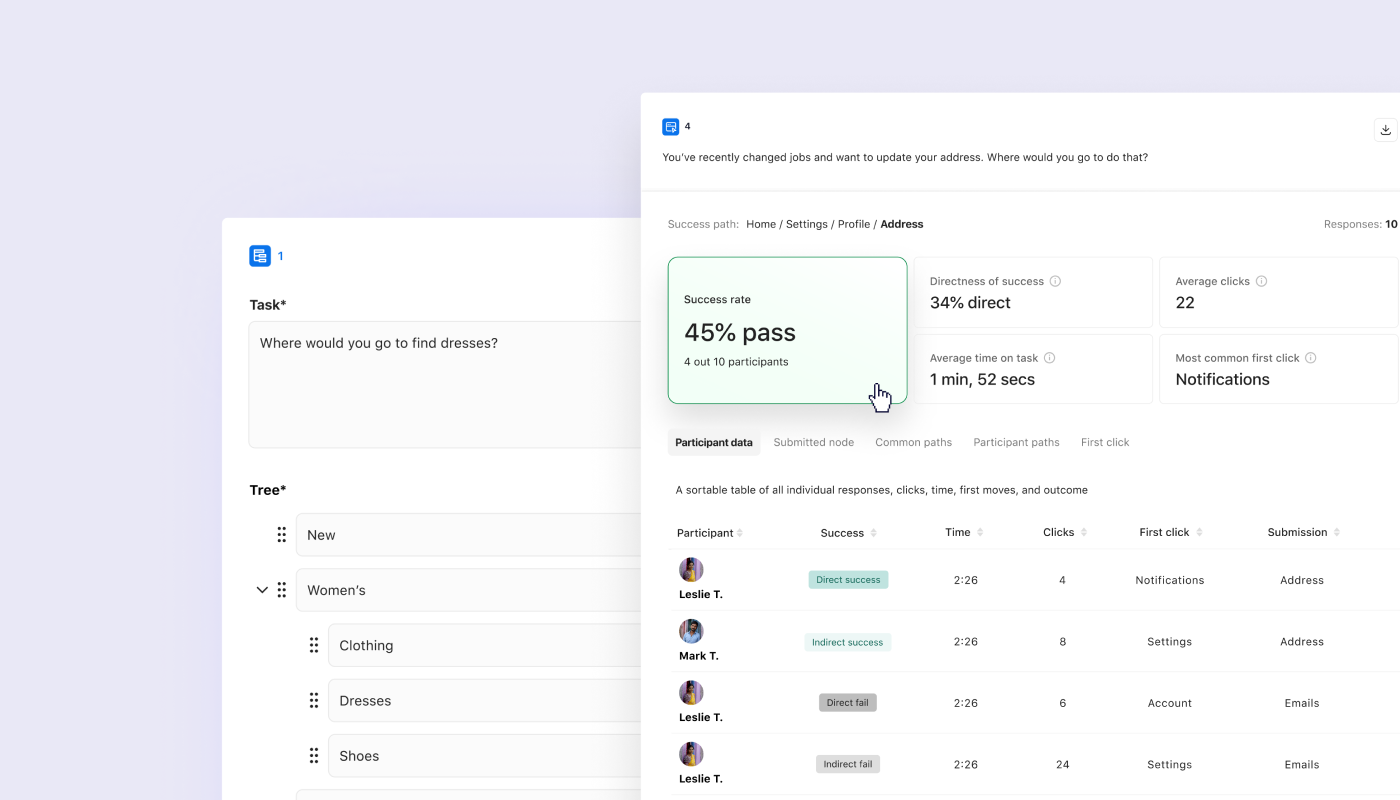
Task: Click the info icon next to Average clicks
Action: (1261, 282)
